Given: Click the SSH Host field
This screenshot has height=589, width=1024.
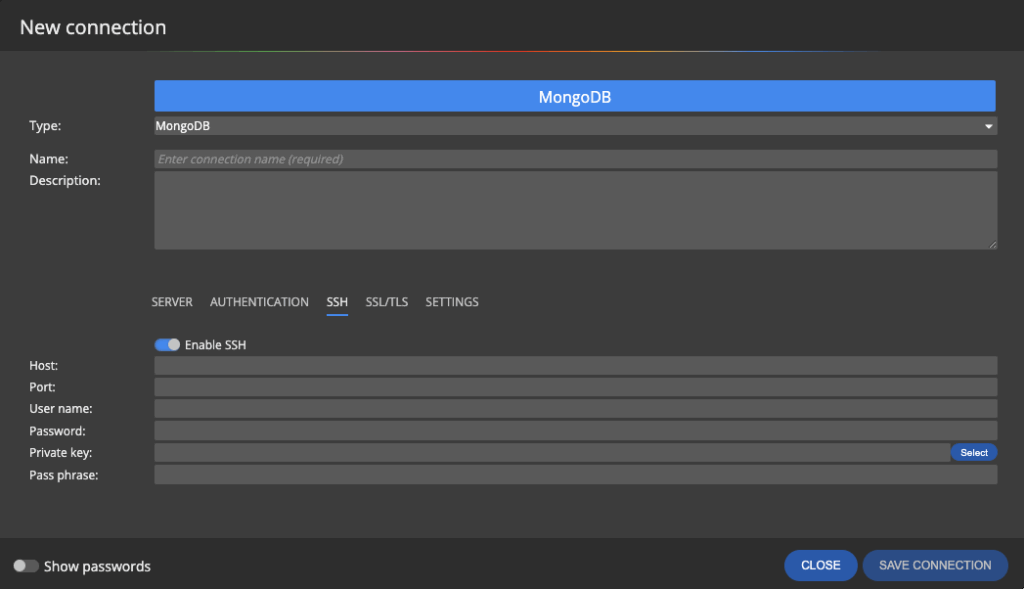Looking at the screenshot, I should tap(575, 366).
